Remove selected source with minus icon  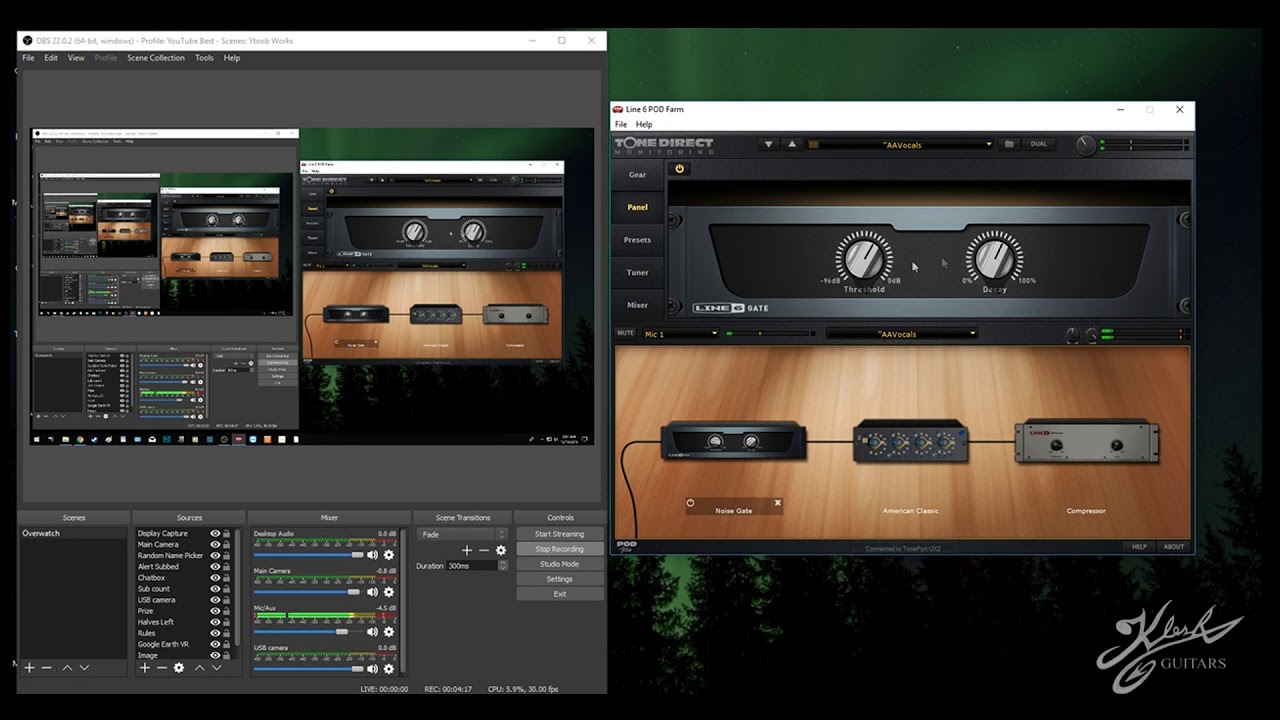[162, 667]
